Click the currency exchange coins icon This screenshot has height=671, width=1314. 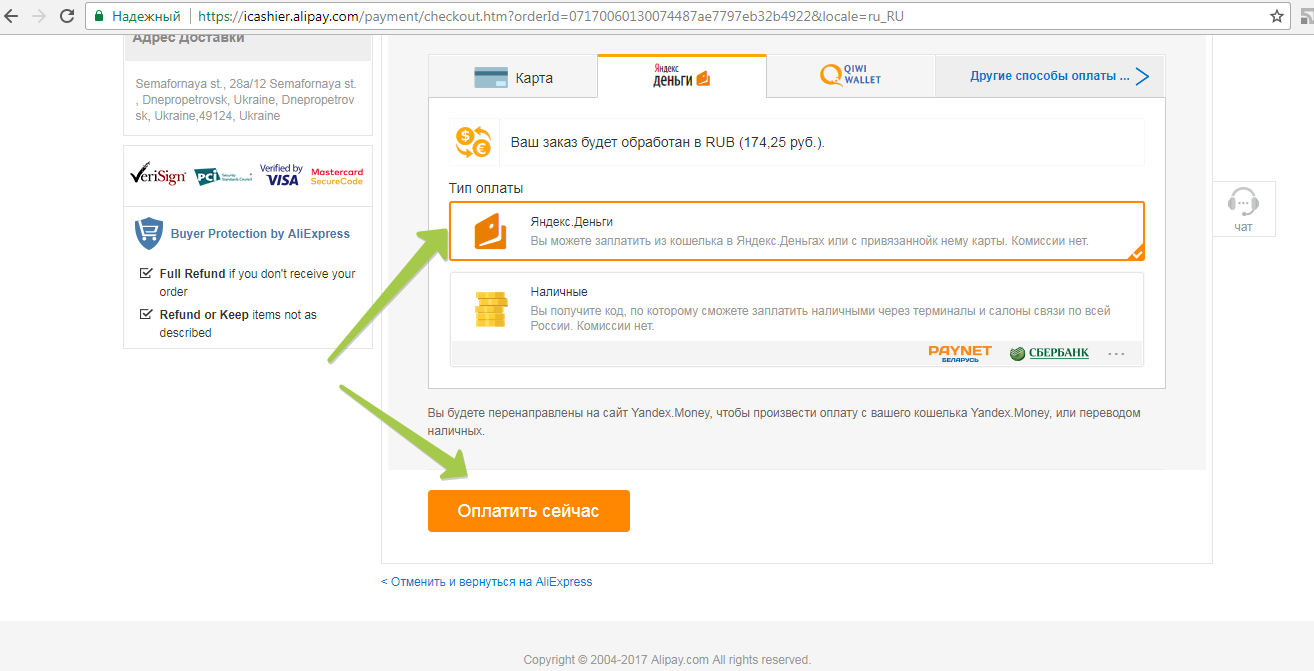(473, 142)
